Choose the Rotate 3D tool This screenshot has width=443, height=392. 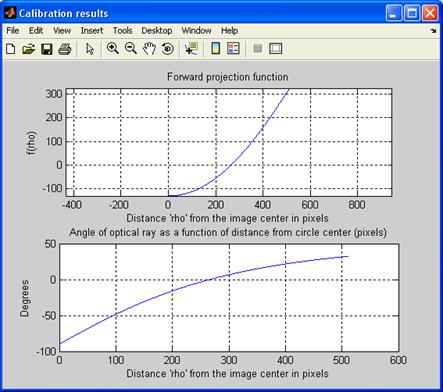[x=168, y=49]
